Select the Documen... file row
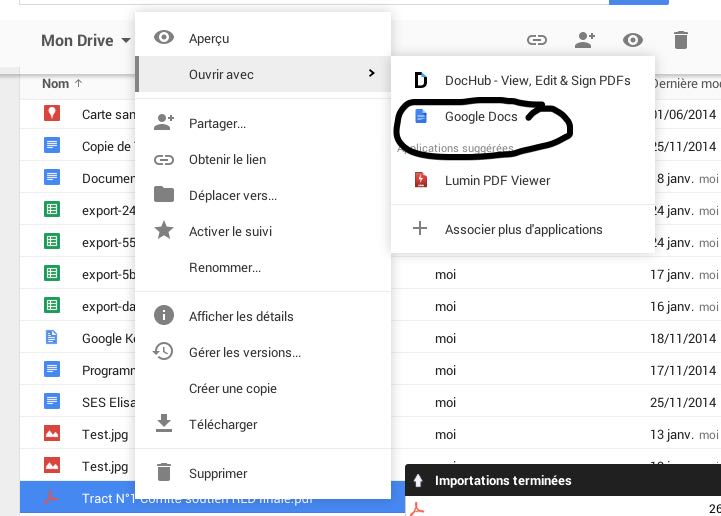 78,178
